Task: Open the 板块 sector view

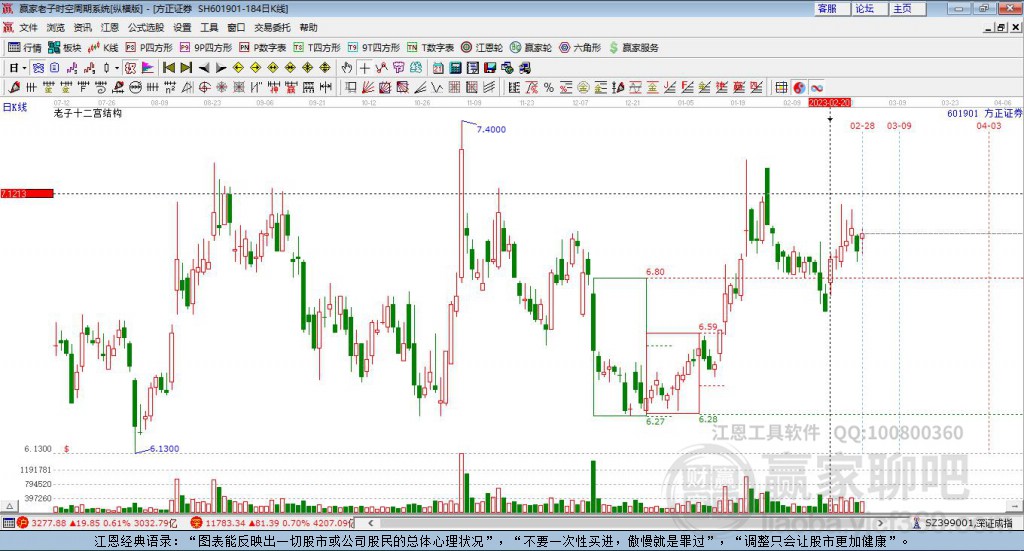Action: (x=64, y=48)
